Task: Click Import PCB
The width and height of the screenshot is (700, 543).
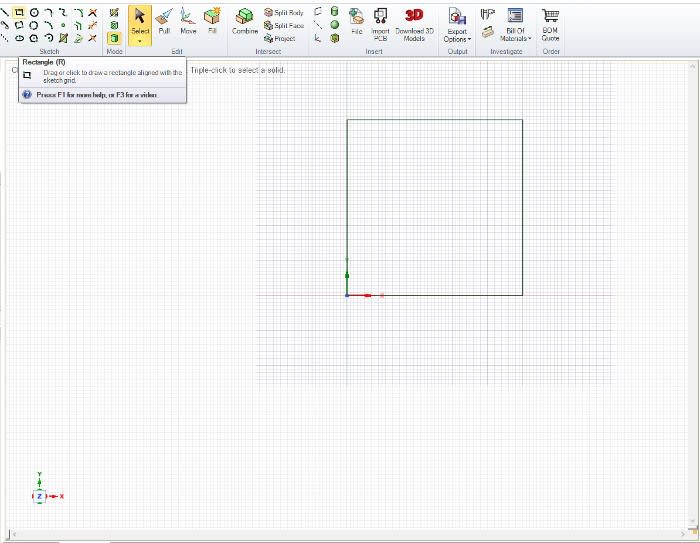Action: [380, 25]
